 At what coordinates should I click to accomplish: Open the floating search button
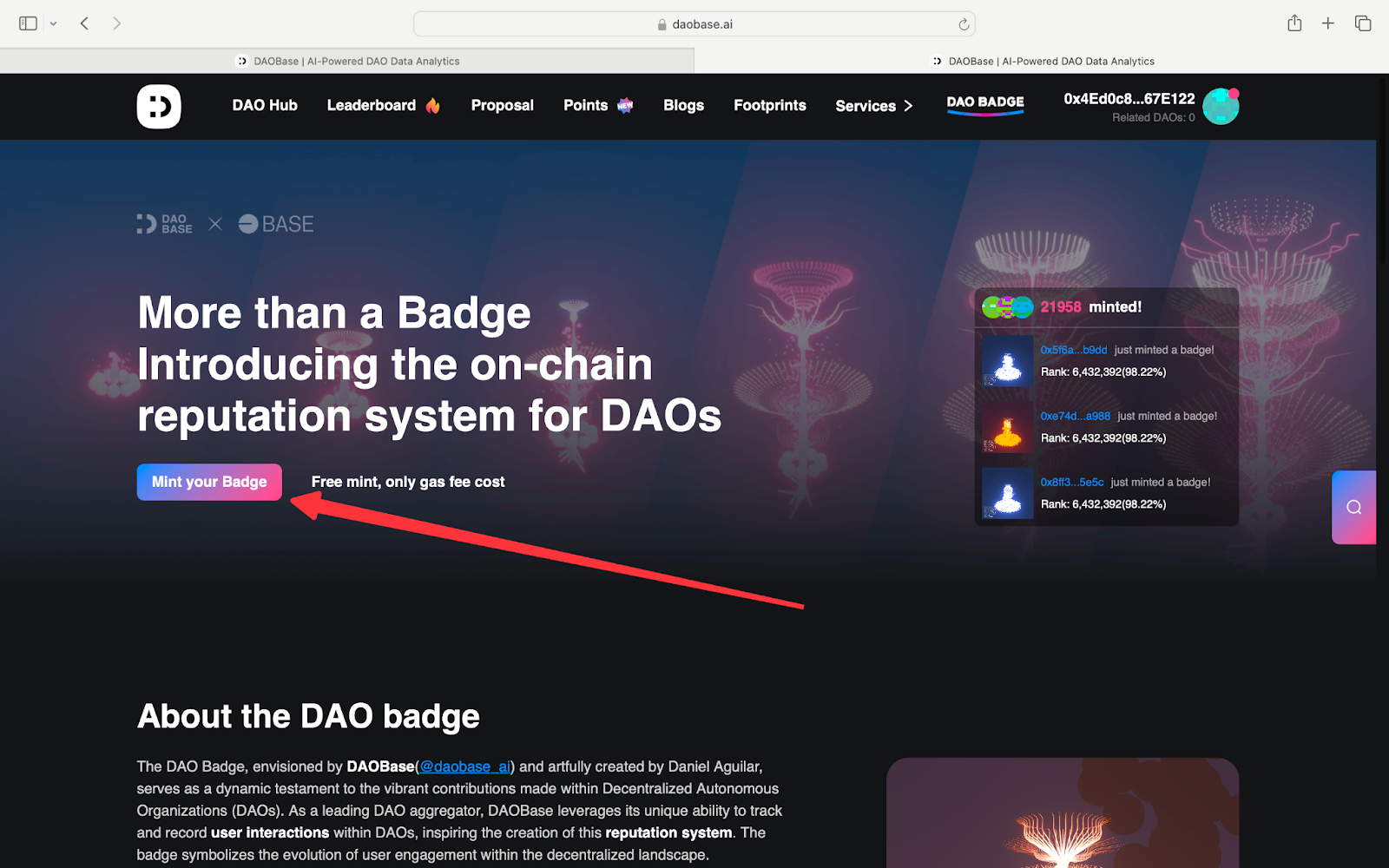[1354, 507]
